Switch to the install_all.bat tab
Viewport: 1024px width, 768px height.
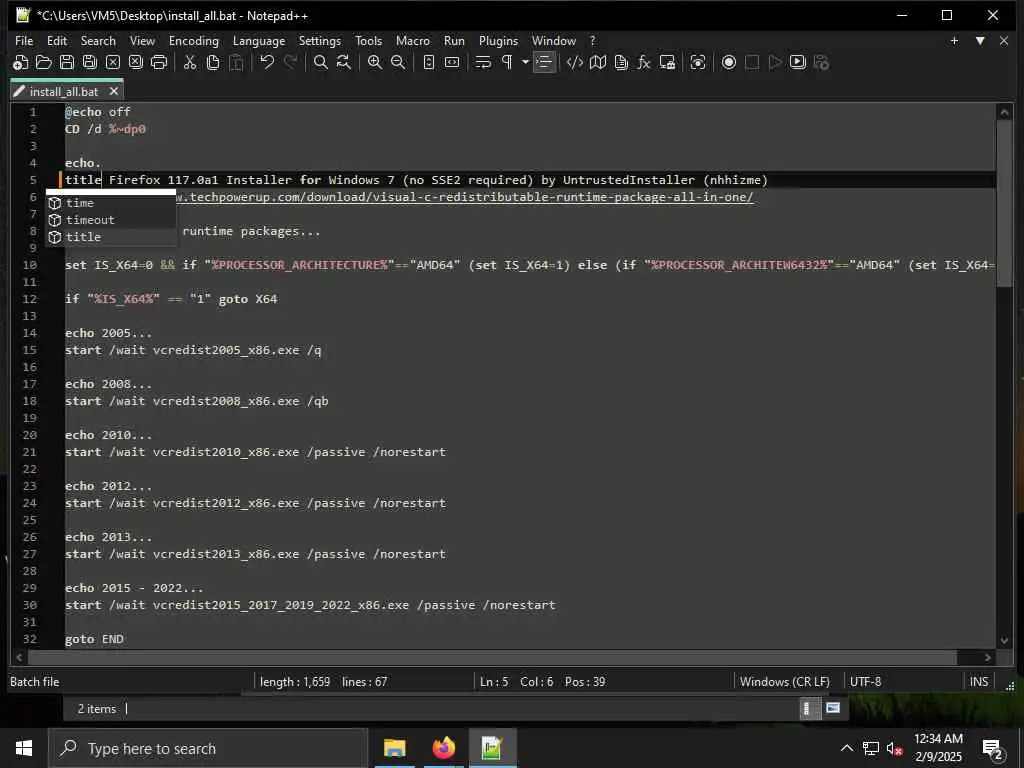tap(64, 91)
